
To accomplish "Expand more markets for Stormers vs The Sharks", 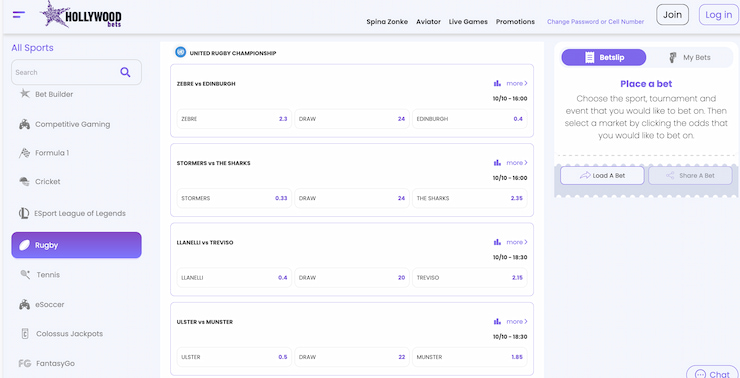I will pyautogui.click(x=517, y=162).
